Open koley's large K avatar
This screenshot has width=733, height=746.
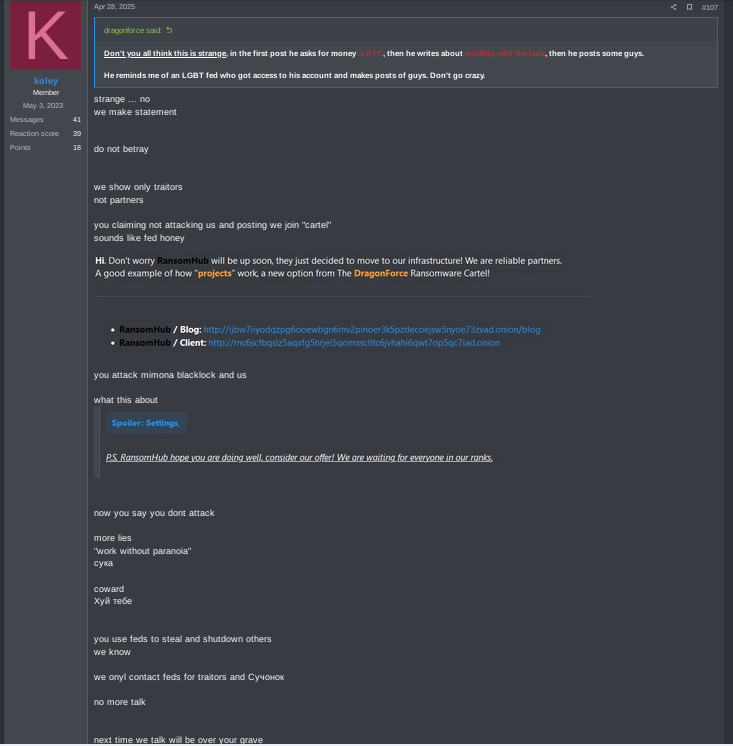46,35
